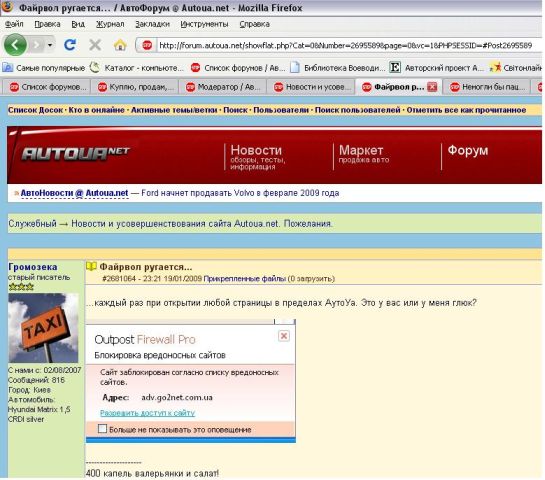Check 'Больше не показывать это оповещение' box
545x480 pixels.
click(102, 429)
